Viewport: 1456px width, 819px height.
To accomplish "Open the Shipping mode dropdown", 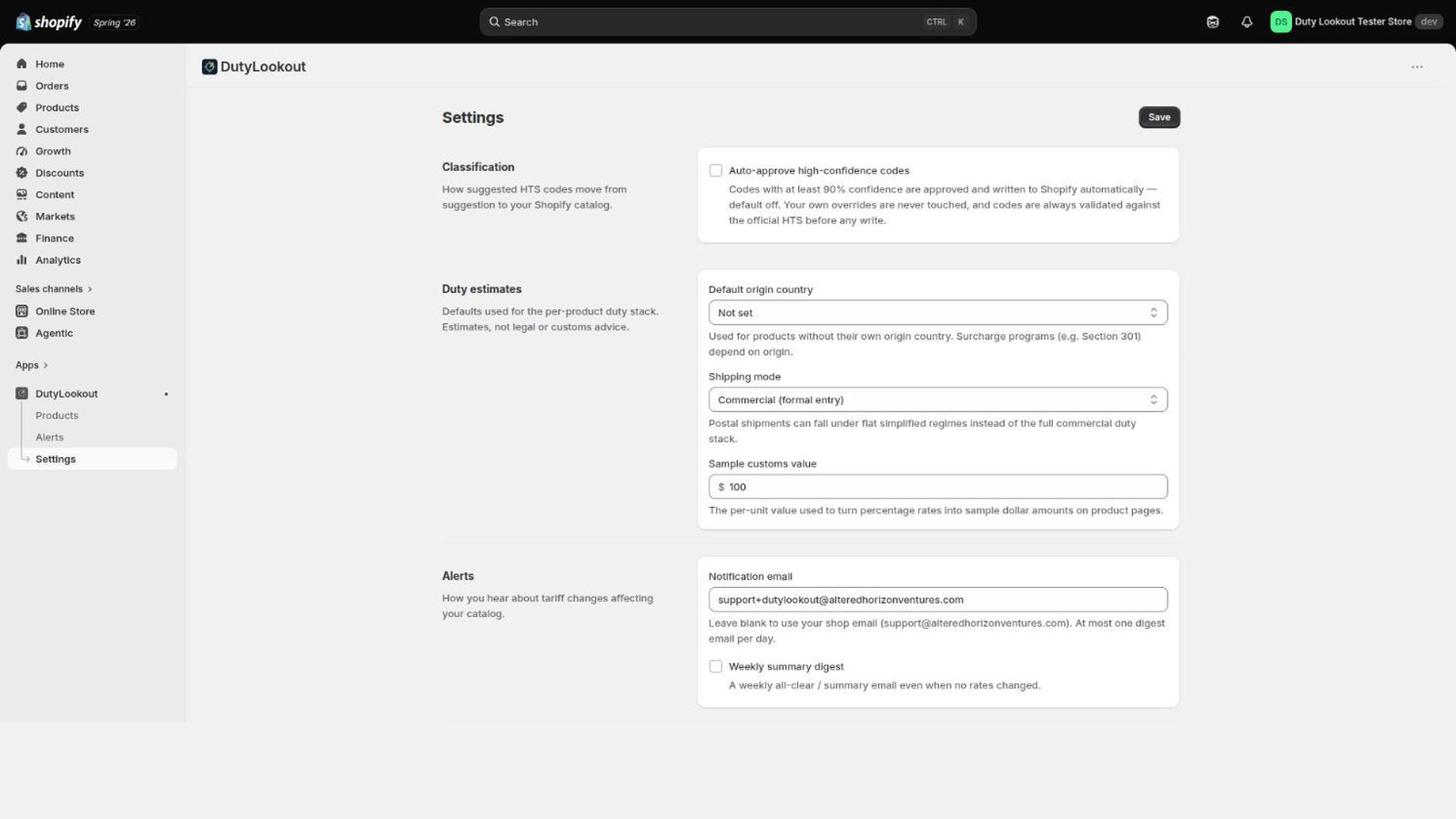I will (937, 399).
